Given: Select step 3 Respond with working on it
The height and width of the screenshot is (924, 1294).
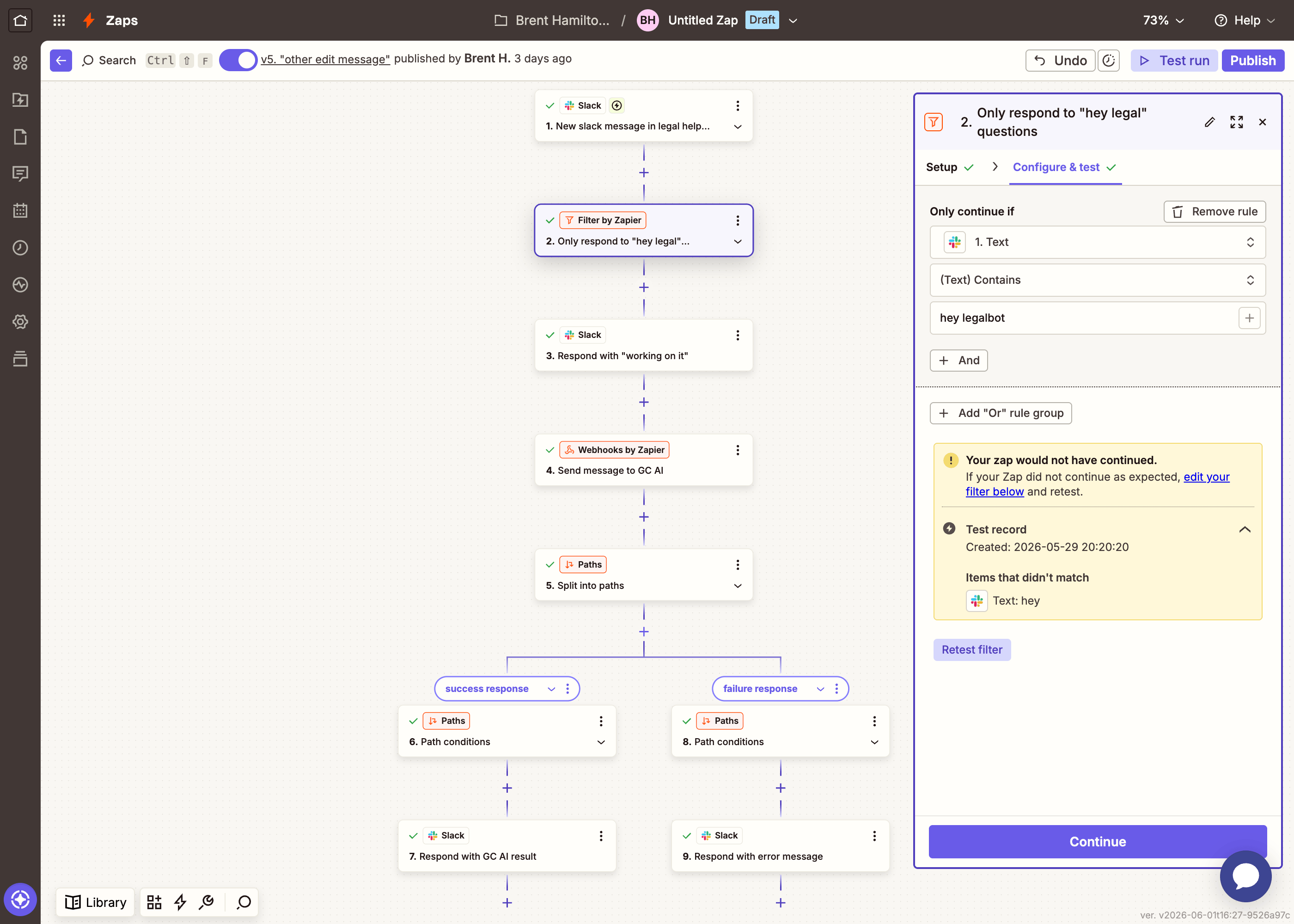Looking at the screenshot, I should tap(644, 345).
